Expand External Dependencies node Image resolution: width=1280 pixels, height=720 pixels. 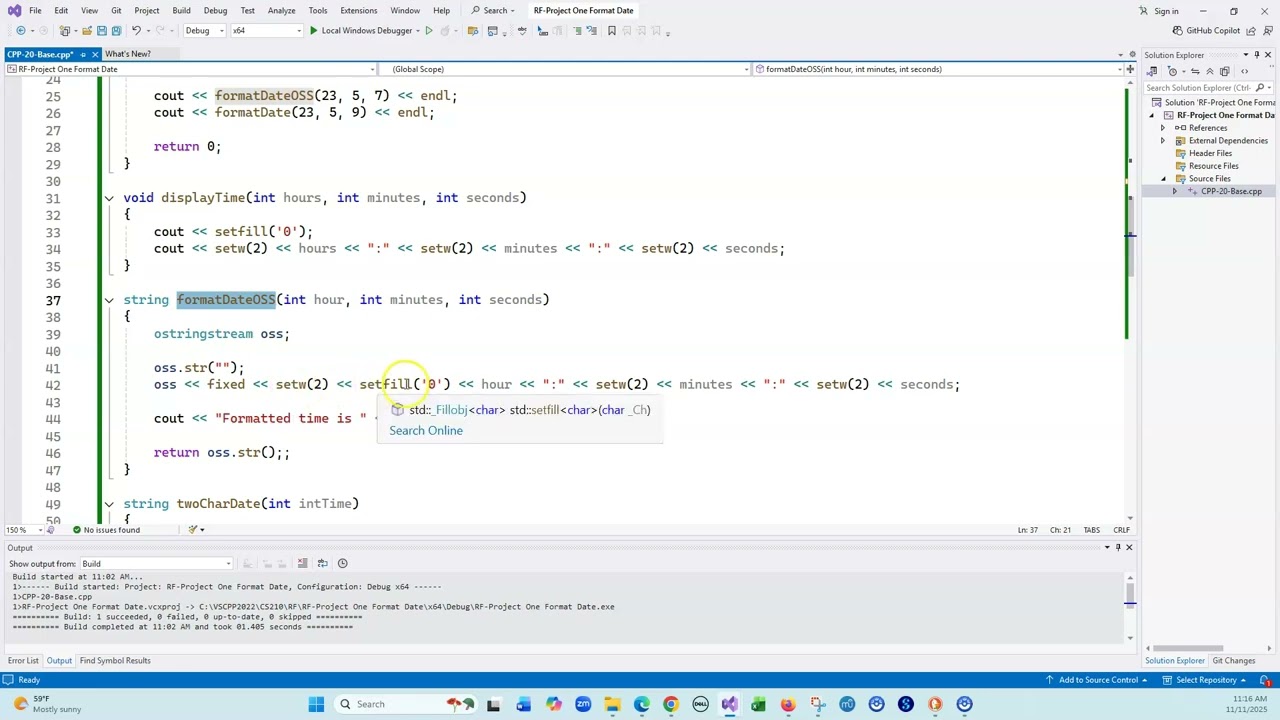[1163, 141]
